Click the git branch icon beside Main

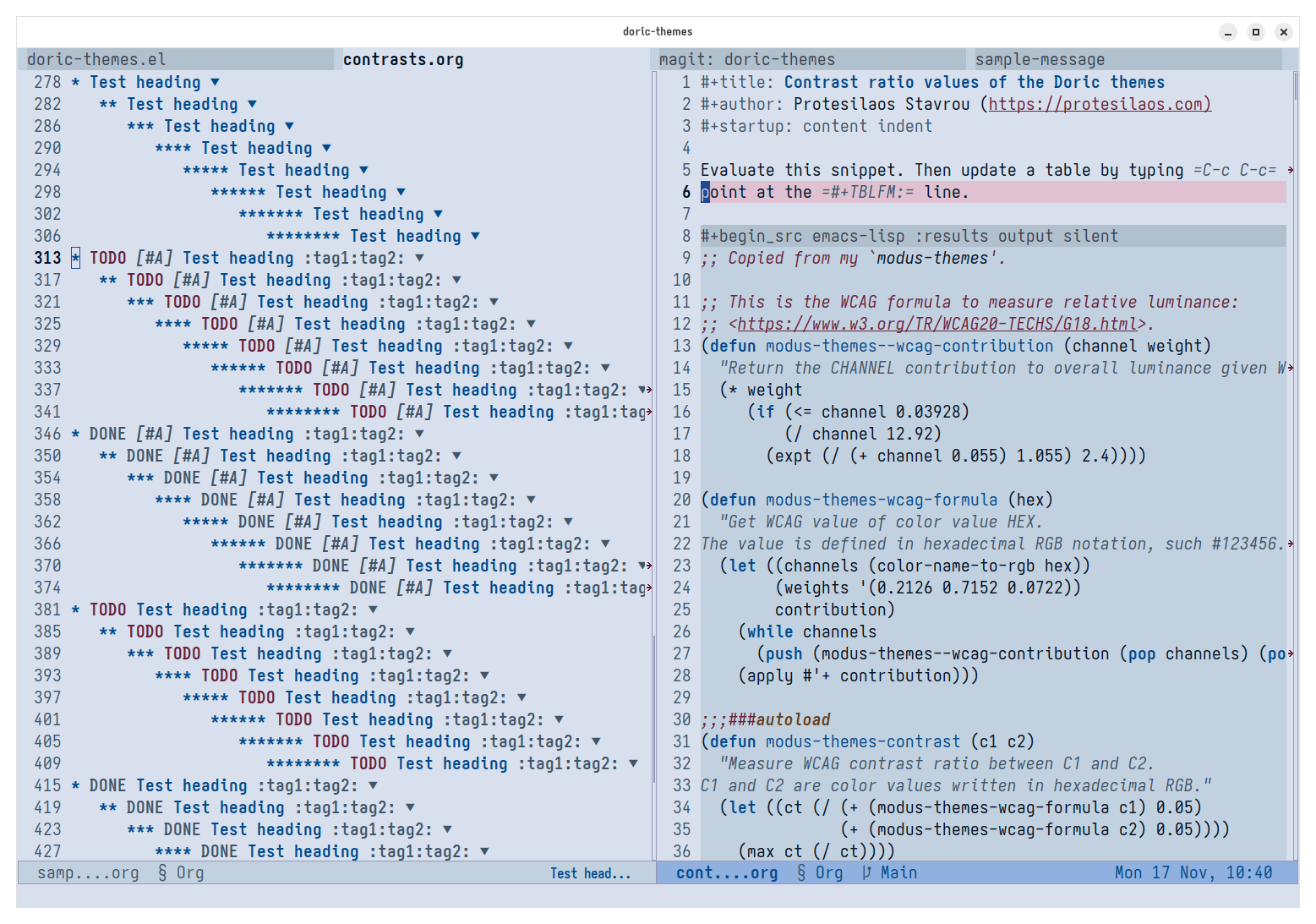click(x=866, y=872)
